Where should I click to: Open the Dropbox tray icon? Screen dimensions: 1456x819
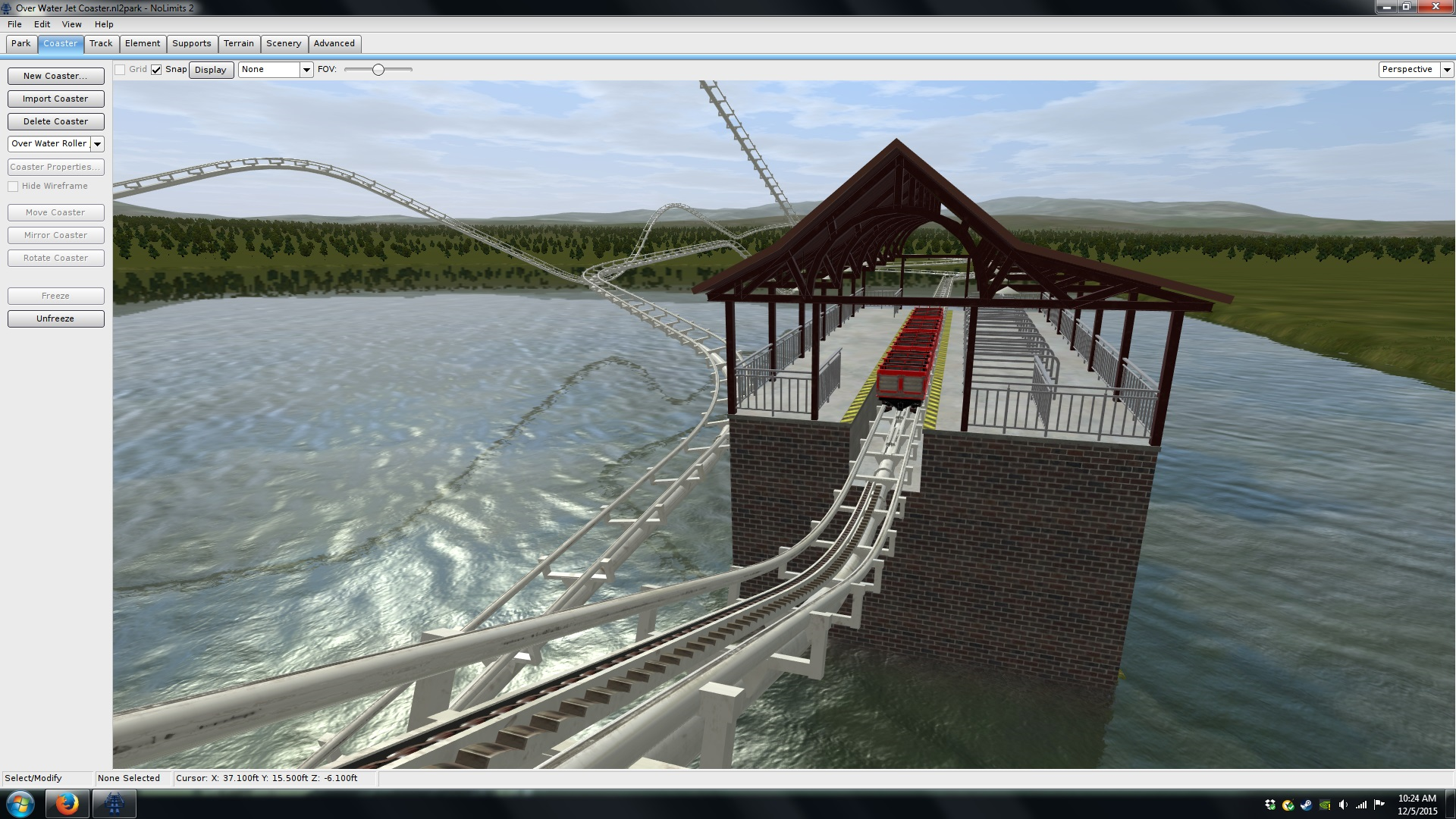[x=1270, y=805]
